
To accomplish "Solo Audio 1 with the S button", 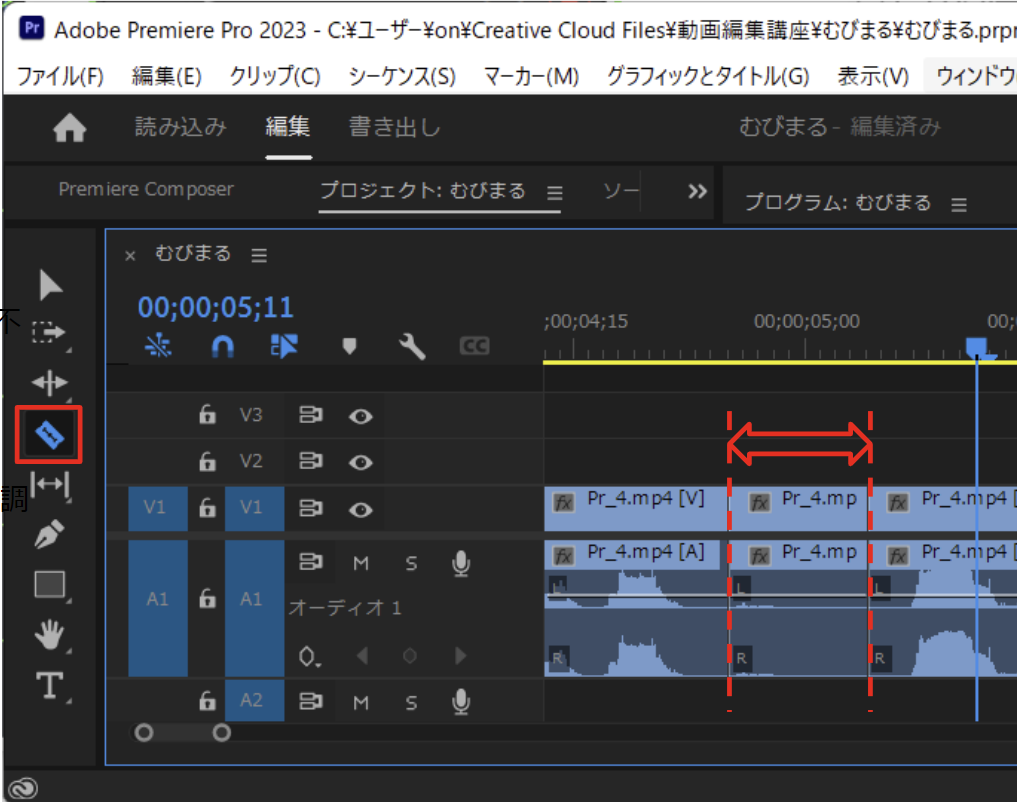I will 411,562.
